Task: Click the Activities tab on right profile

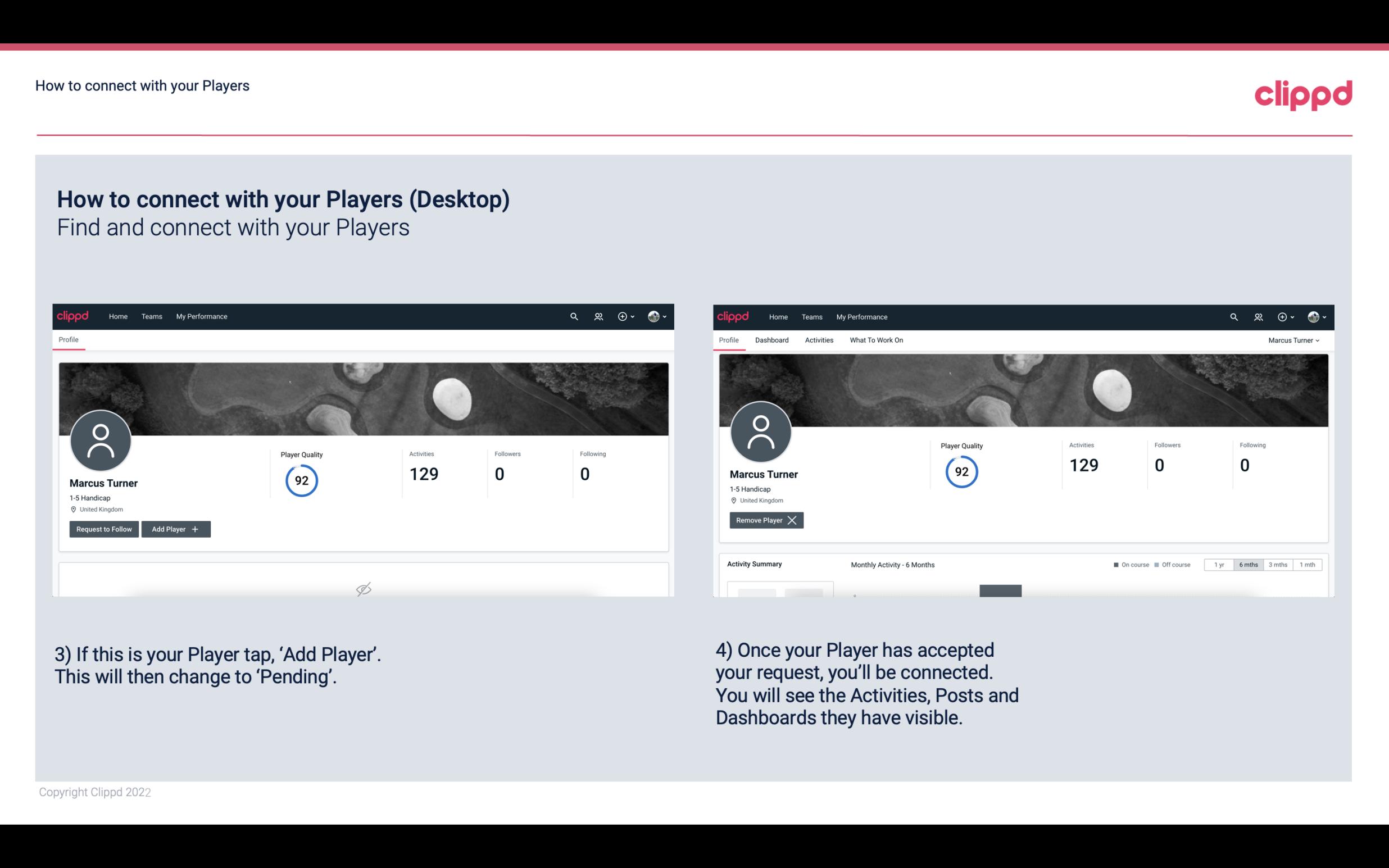Action: point(819,340)
